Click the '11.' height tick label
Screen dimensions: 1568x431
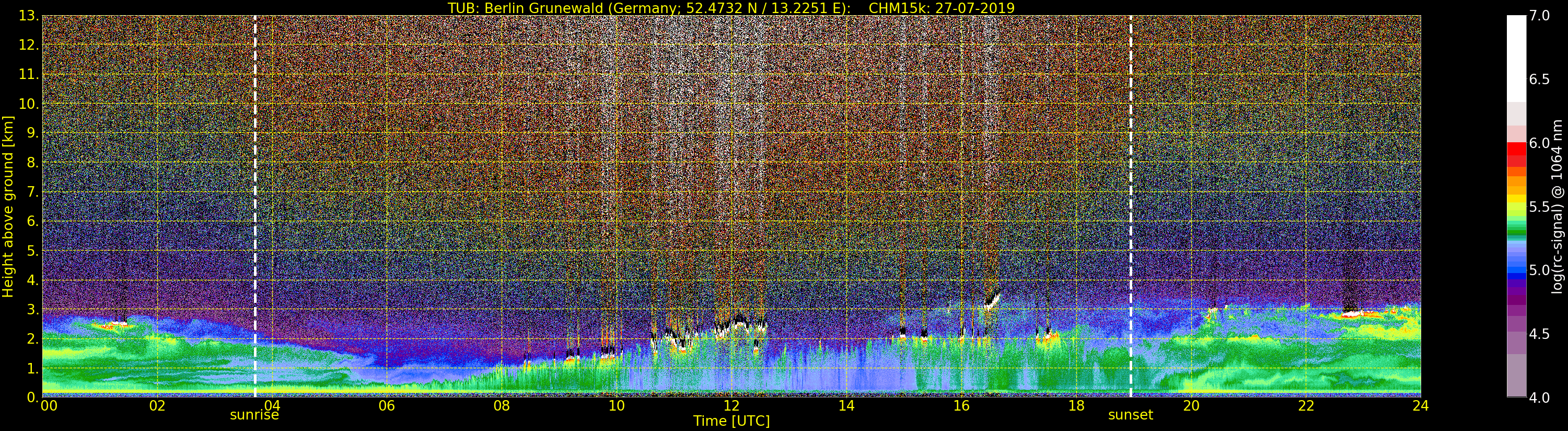(29, 74)
